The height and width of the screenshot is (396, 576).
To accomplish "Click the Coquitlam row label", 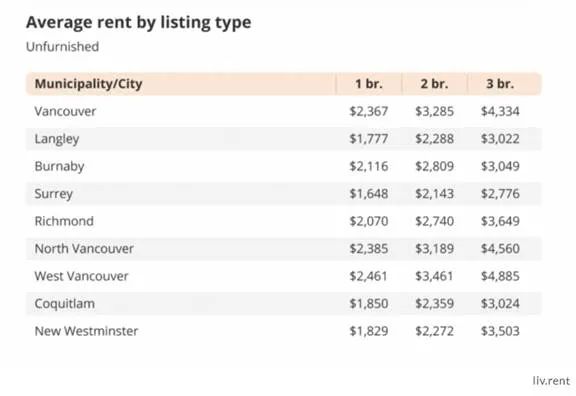I will (x=65, y=304).
